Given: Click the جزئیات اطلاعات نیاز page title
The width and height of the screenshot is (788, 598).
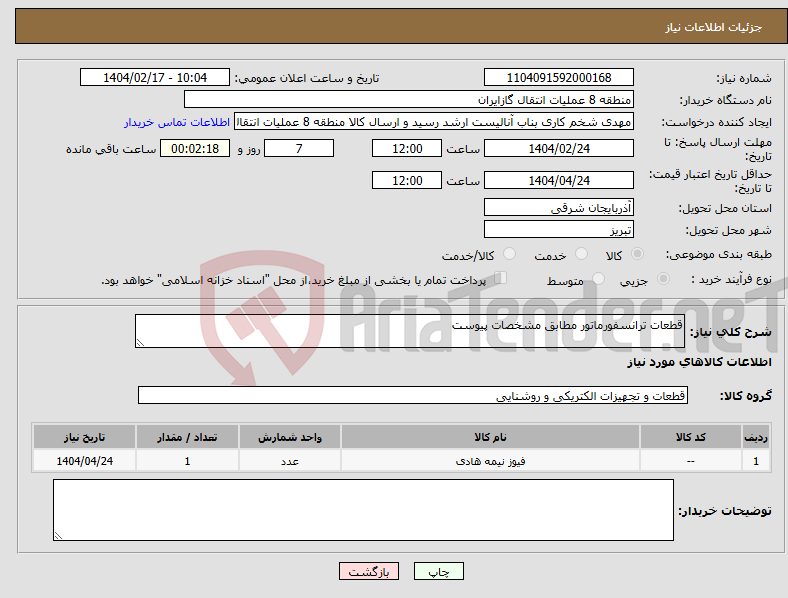Looking at the screenshot, I should (714, 27).
